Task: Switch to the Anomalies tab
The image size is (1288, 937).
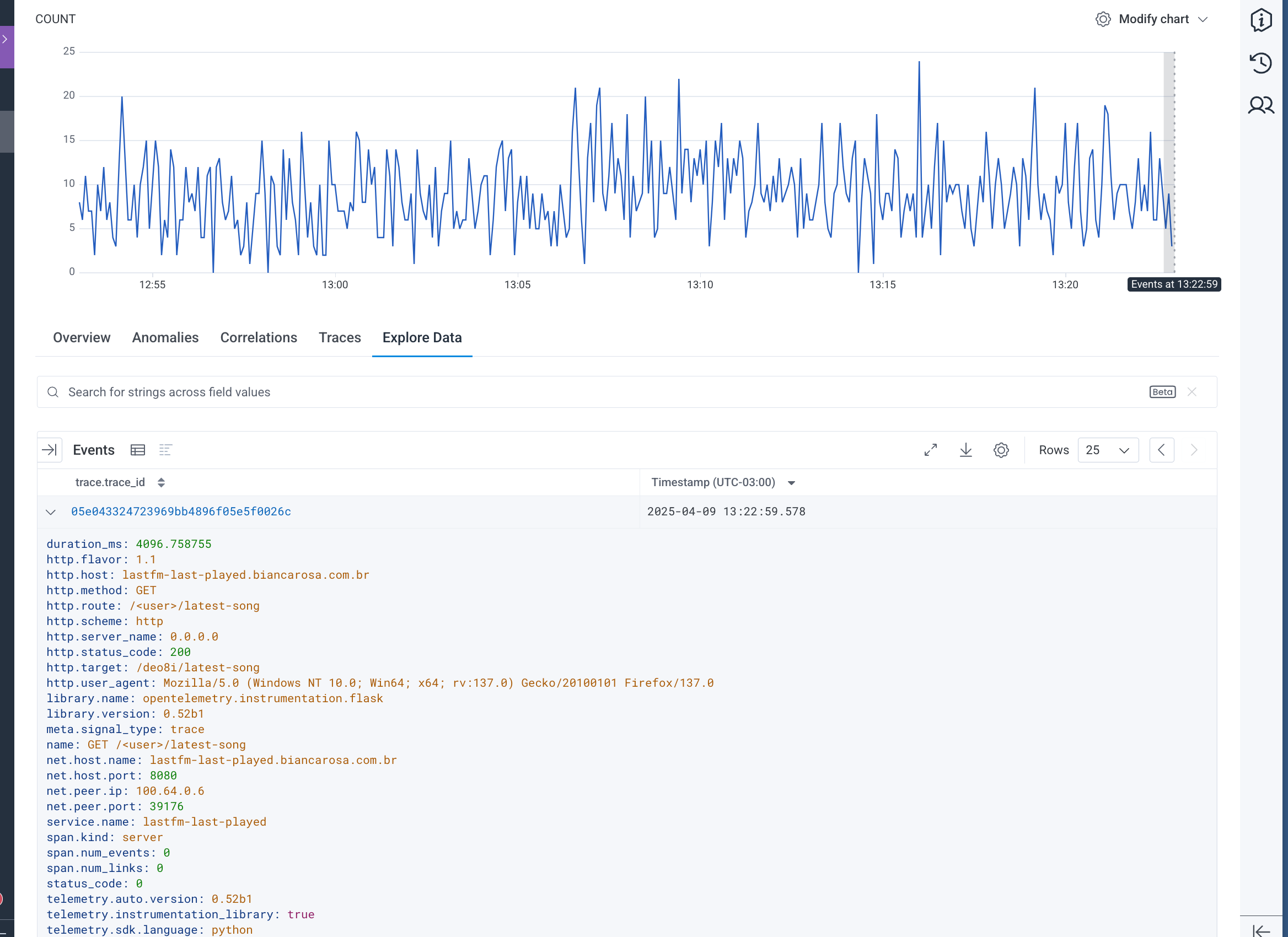Action: coord(165,338)
